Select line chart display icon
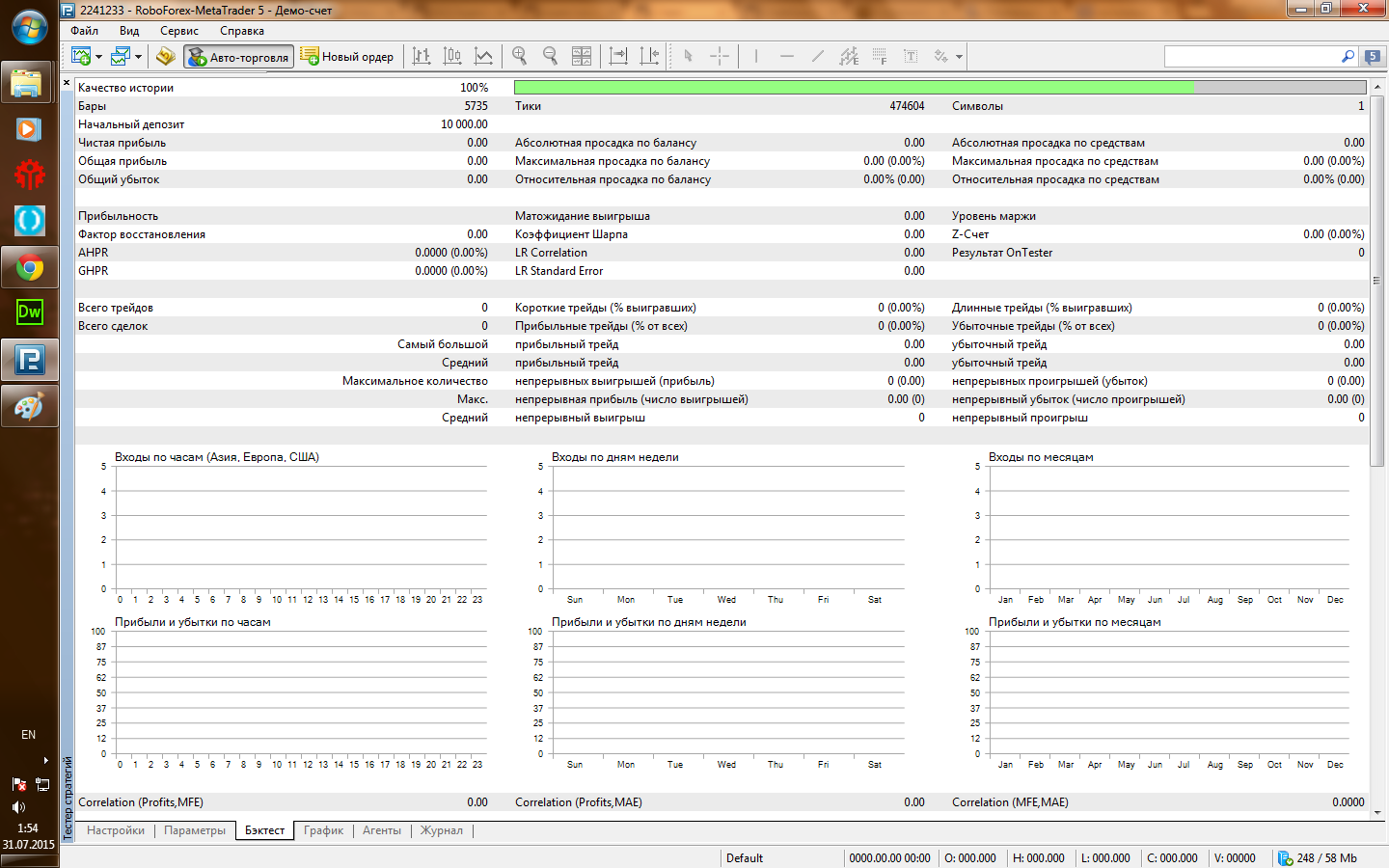1389x868 pixels. 483,57
